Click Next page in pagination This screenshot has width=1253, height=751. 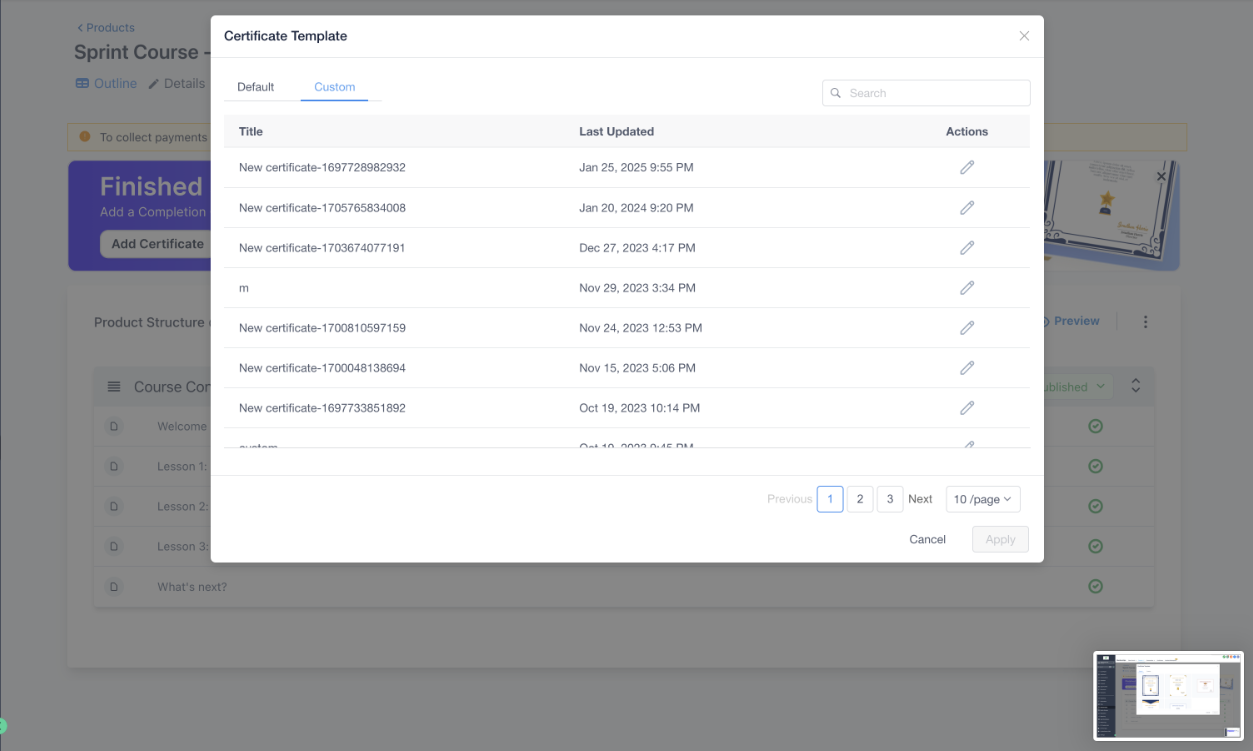click(x=920, y=499)
